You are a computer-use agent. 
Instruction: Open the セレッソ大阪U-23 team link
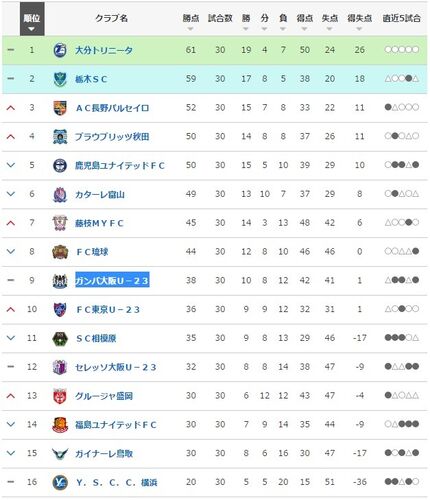coord(115,367)
